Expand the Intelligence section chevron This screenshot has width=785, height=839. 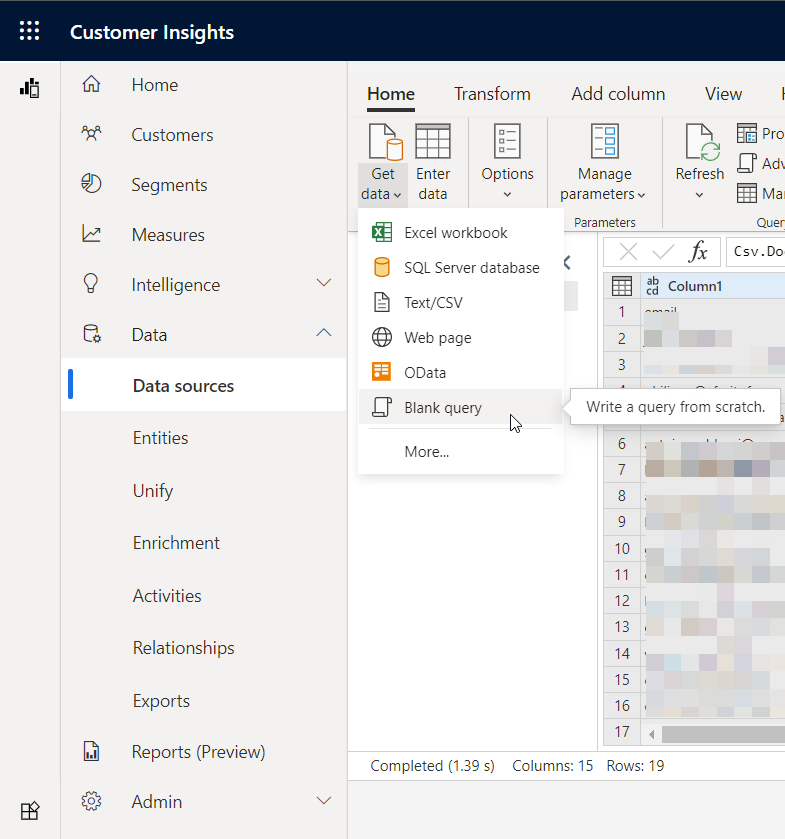click(x=324, y=283)
